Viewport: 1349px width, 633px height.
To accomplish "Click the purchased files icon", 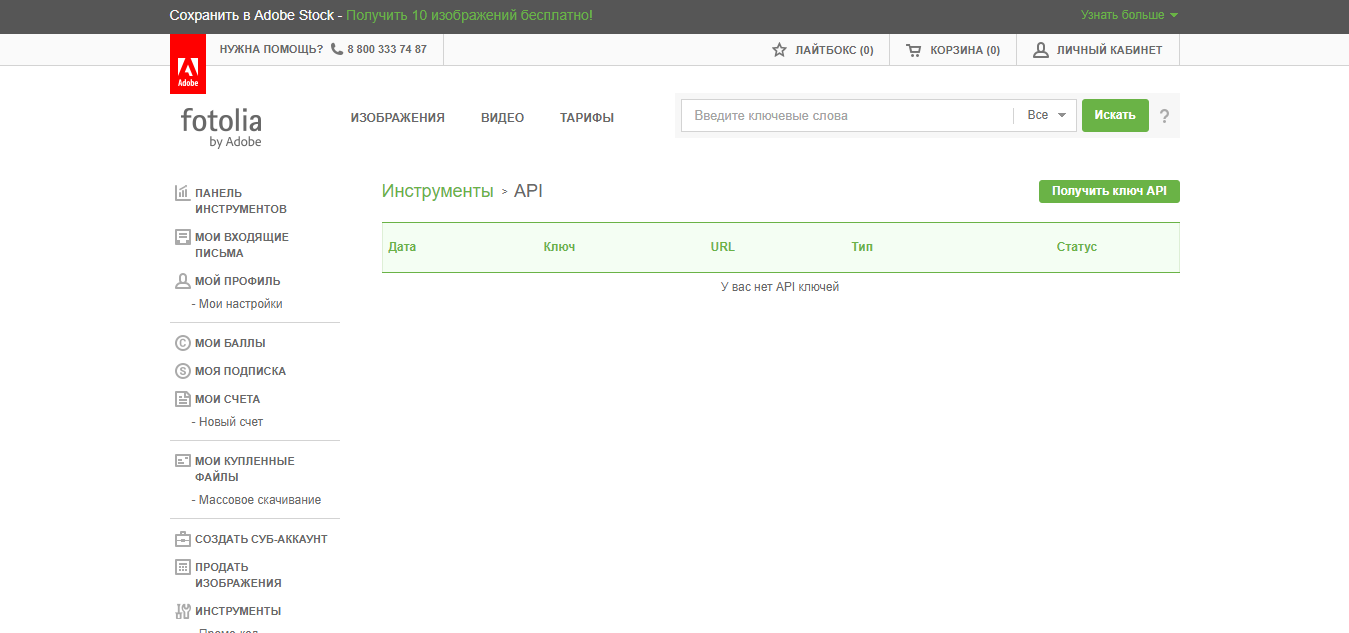I will coord(182,461).
